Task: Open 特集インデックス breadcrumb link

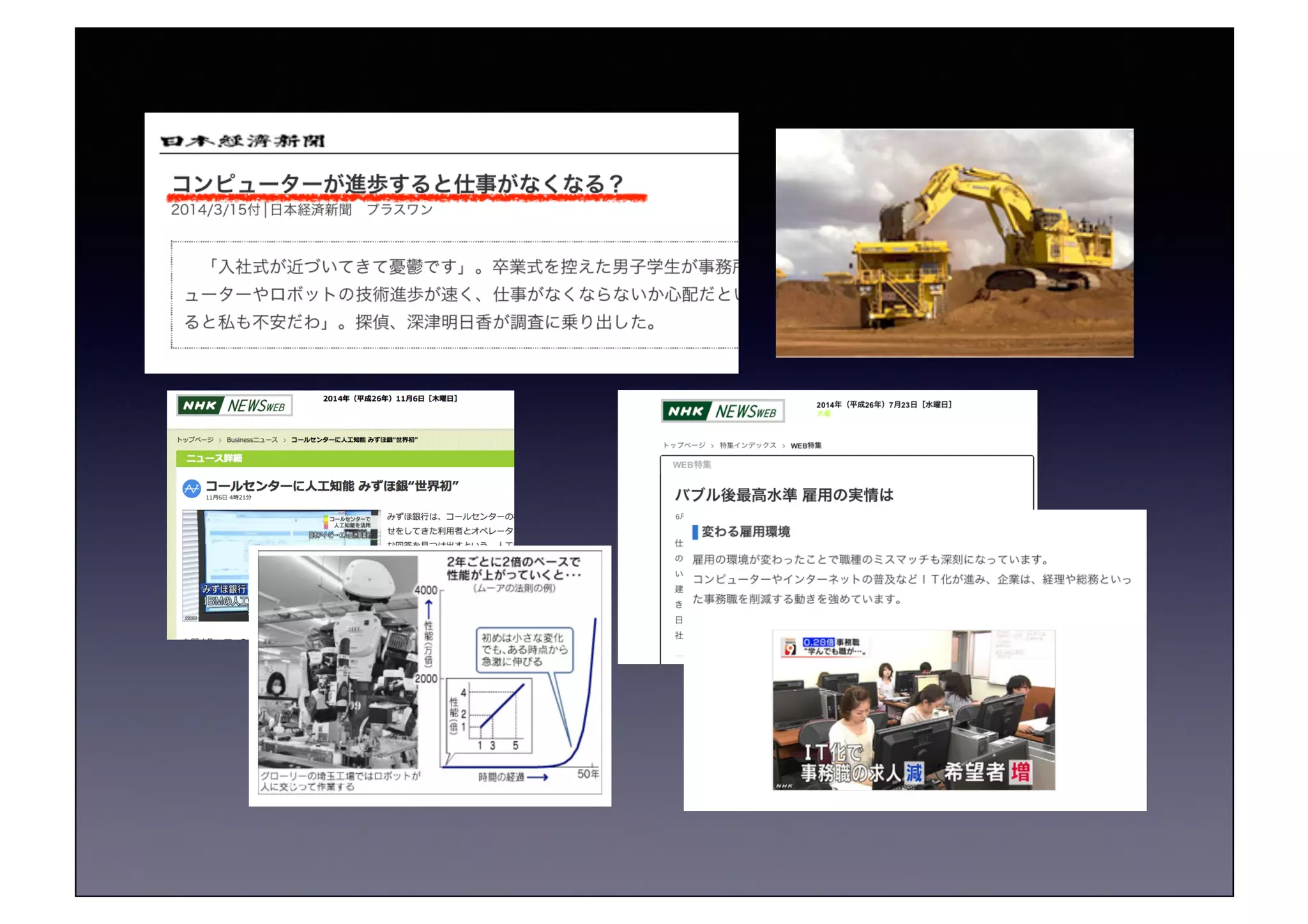Action: (x=747, y=446)
